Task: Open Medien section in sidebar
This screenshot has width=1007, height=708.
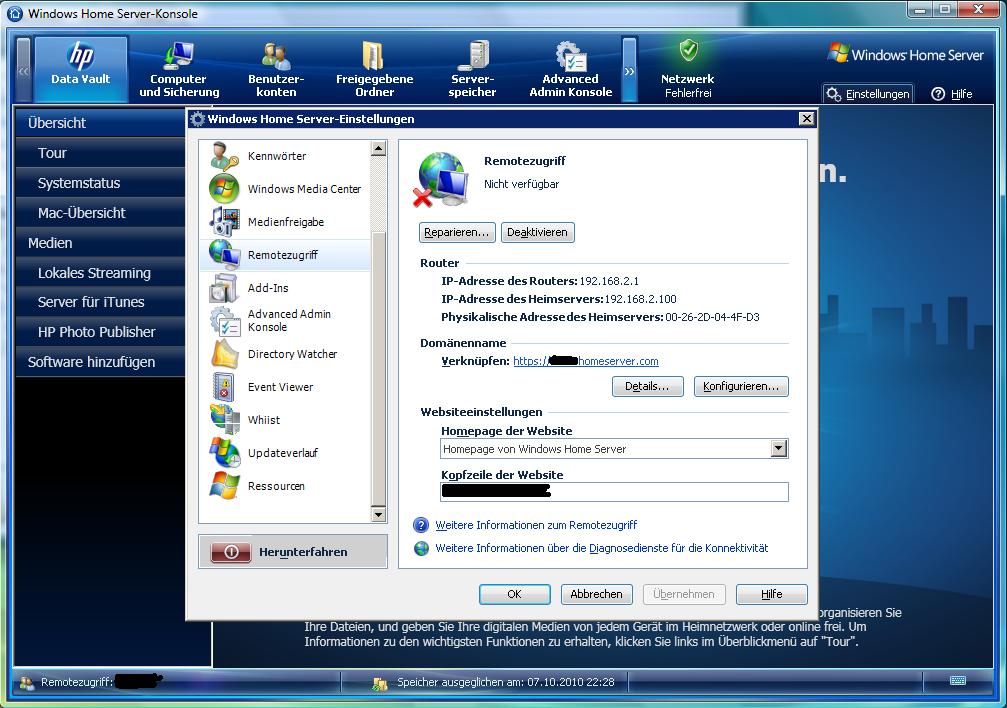Action: click(x=100, y=243)
